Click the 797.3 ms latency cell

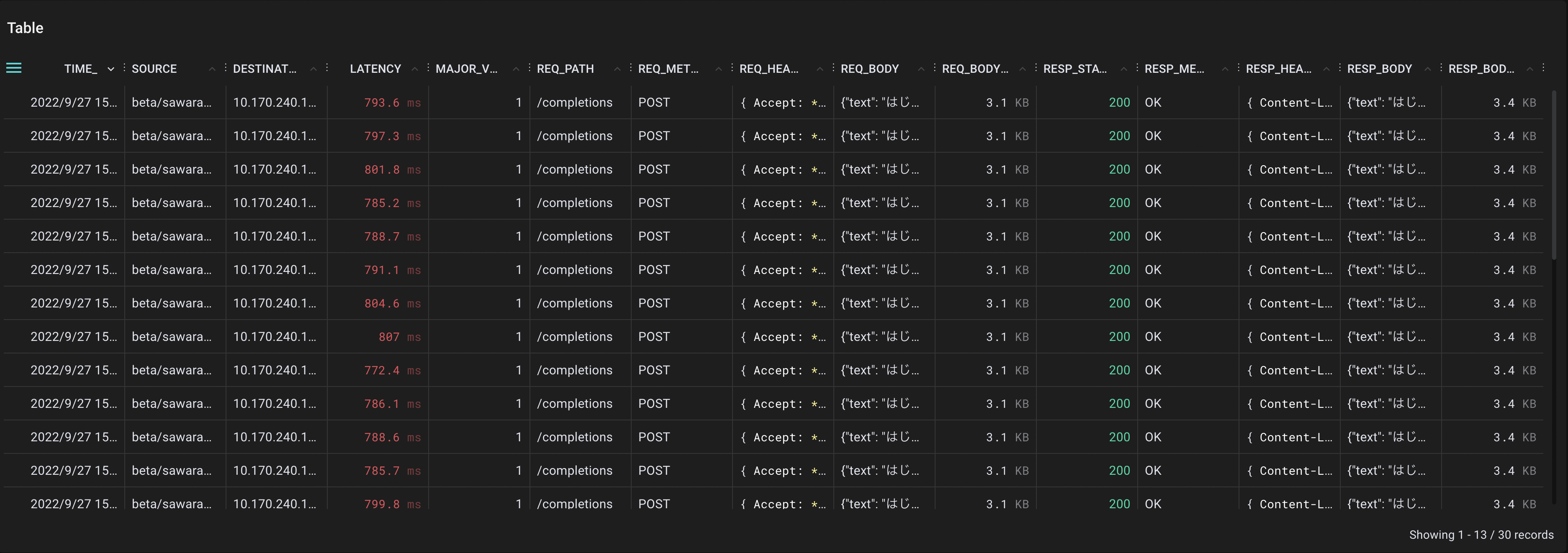click(392, 136)
